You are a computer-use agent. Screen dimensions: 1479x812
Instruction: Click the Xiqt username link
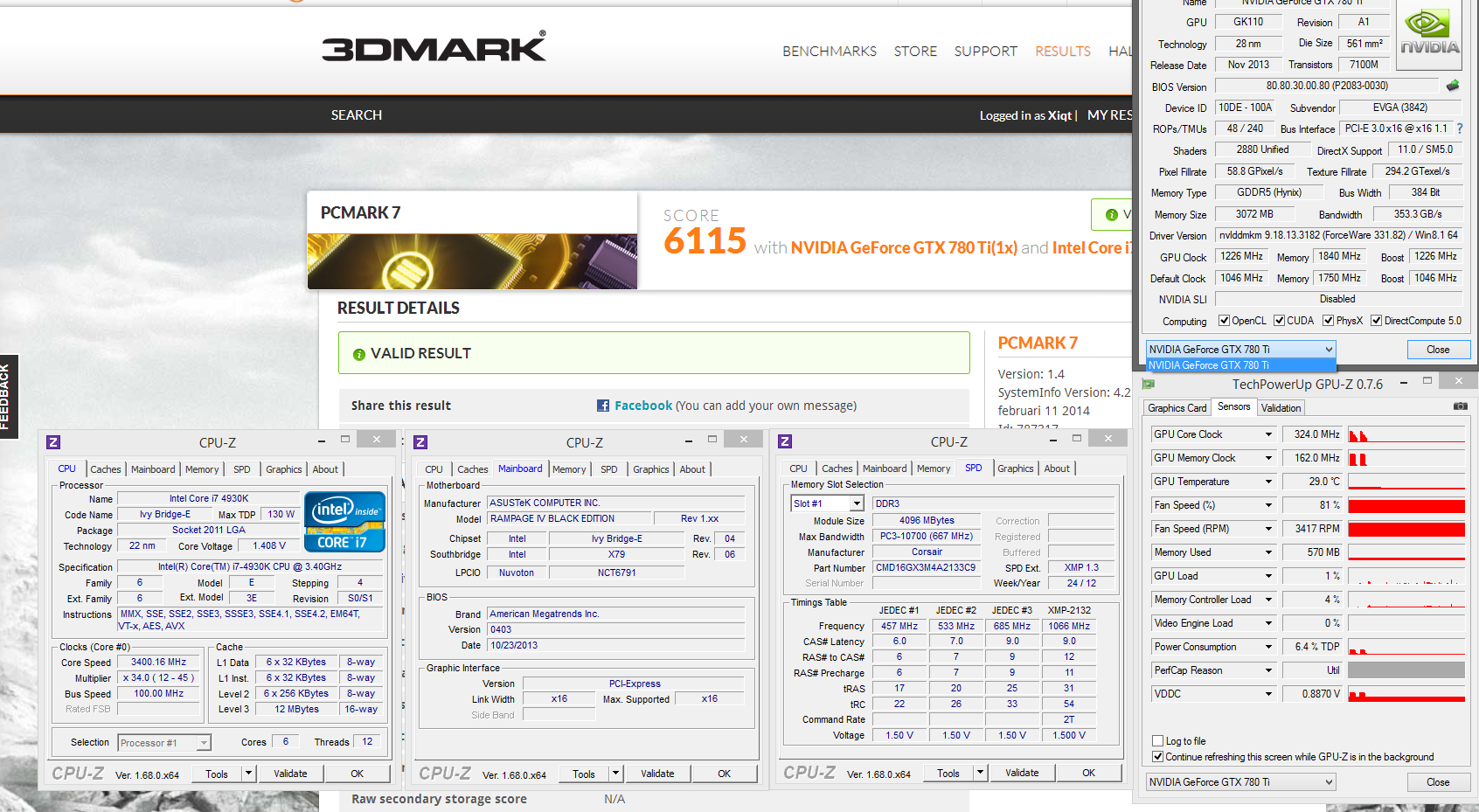point(1059,115)
